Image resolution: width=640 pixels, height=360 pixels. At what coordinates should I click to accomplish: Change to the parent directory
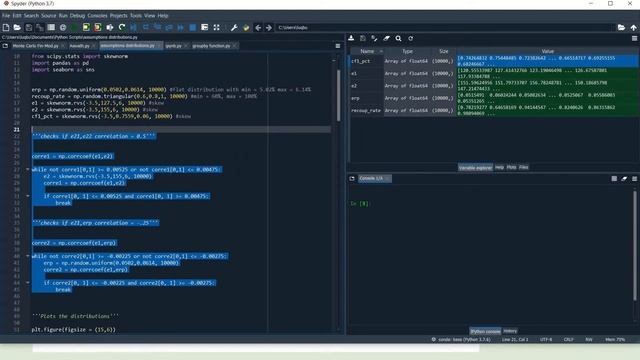(x=633, y=27)
